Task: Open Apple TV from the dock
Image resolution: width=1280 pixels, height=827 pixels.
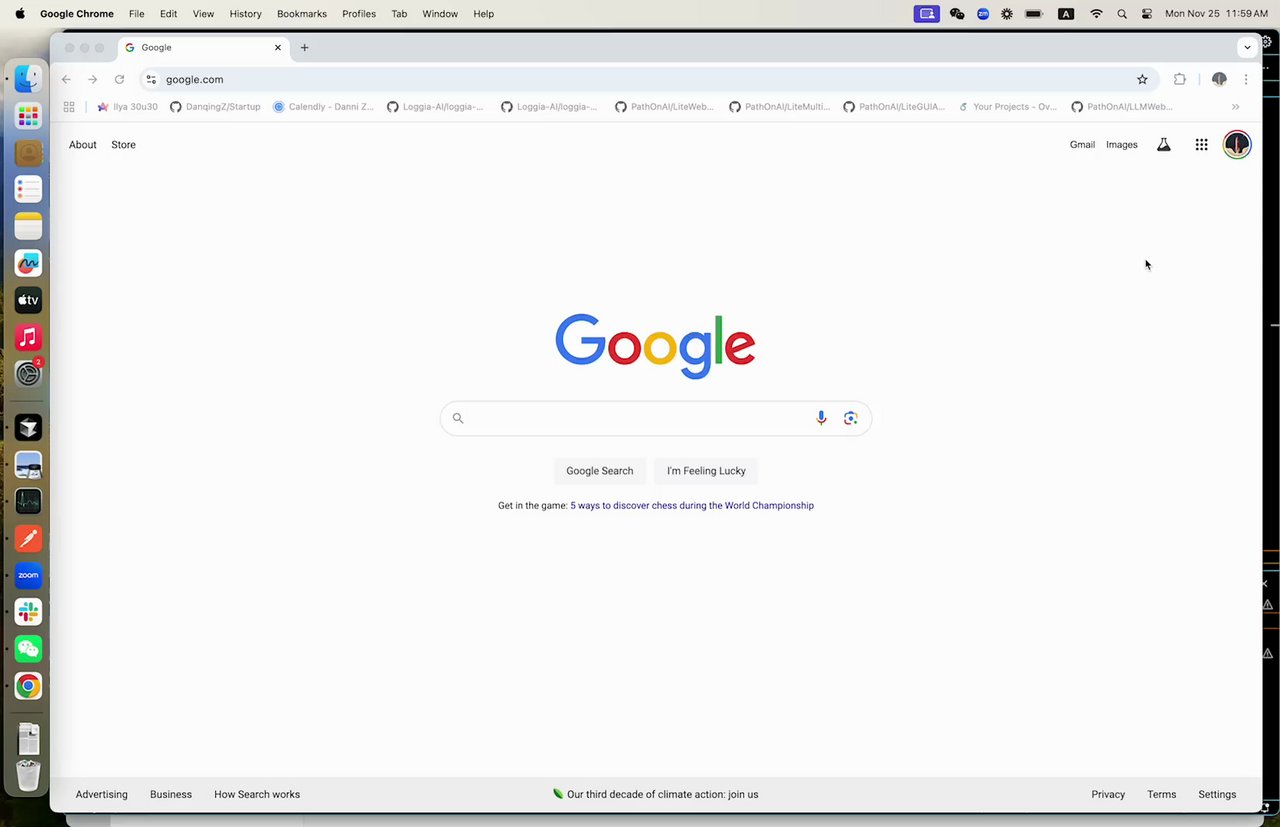Action: 28,300
